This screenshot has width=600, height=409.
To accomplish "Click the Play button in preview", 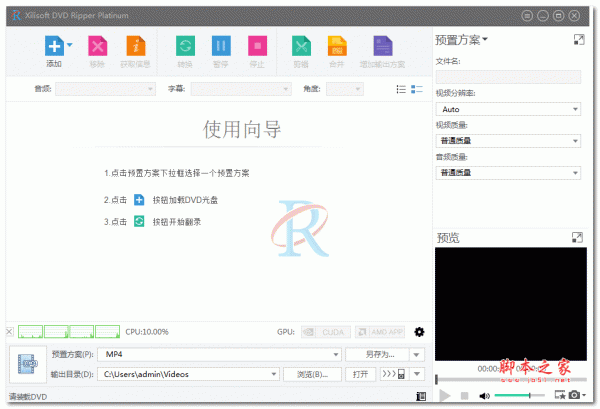I will (444, 395).
